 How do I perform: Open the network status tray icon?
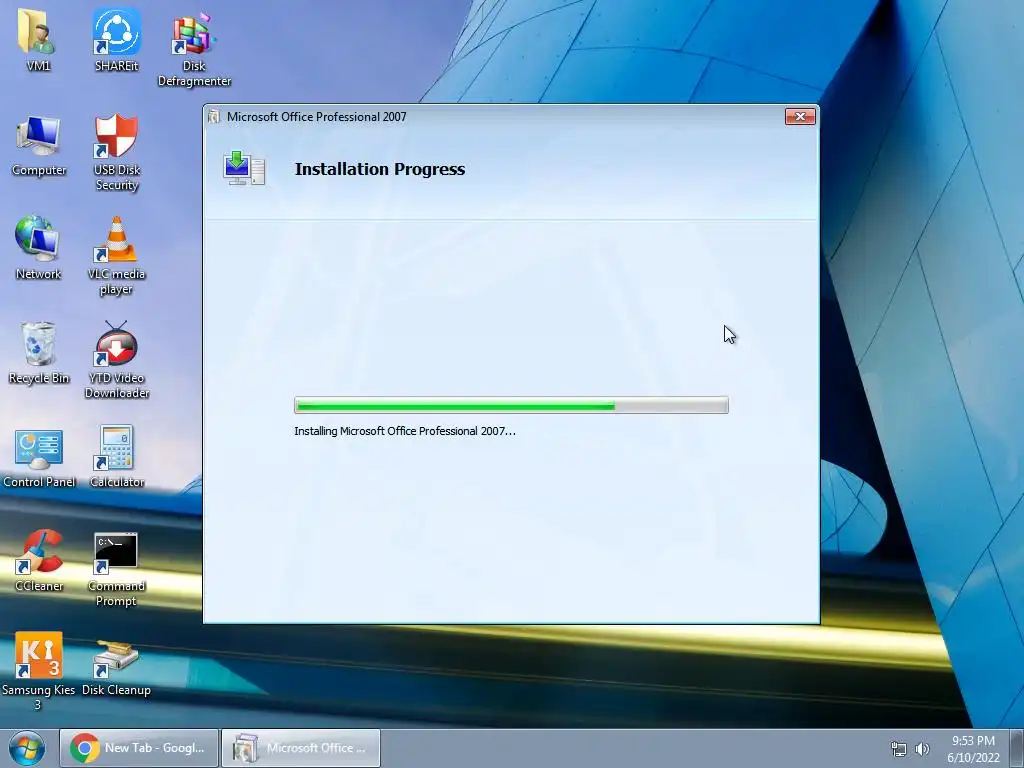899,749
